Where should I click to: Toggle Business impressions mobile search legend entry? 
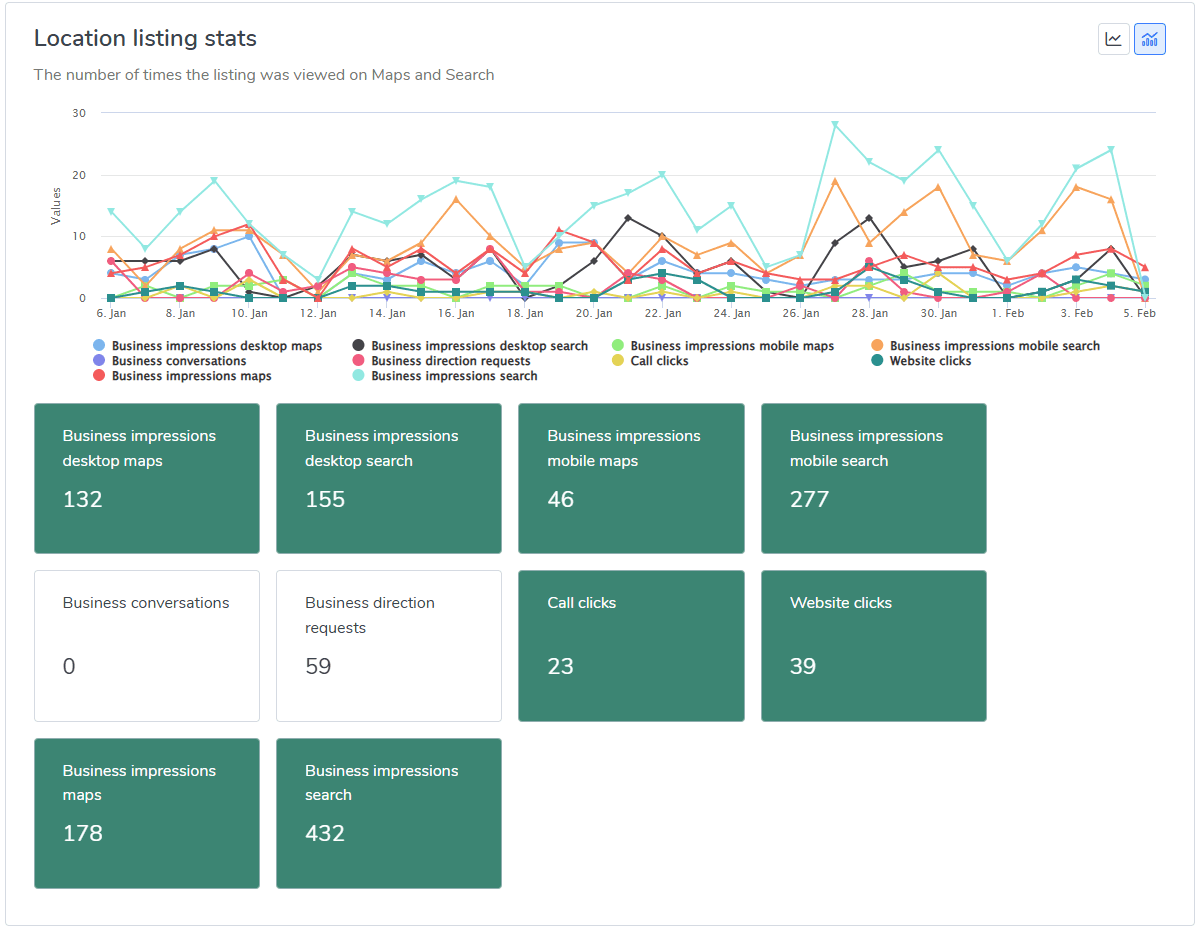[x=985, y=346]
